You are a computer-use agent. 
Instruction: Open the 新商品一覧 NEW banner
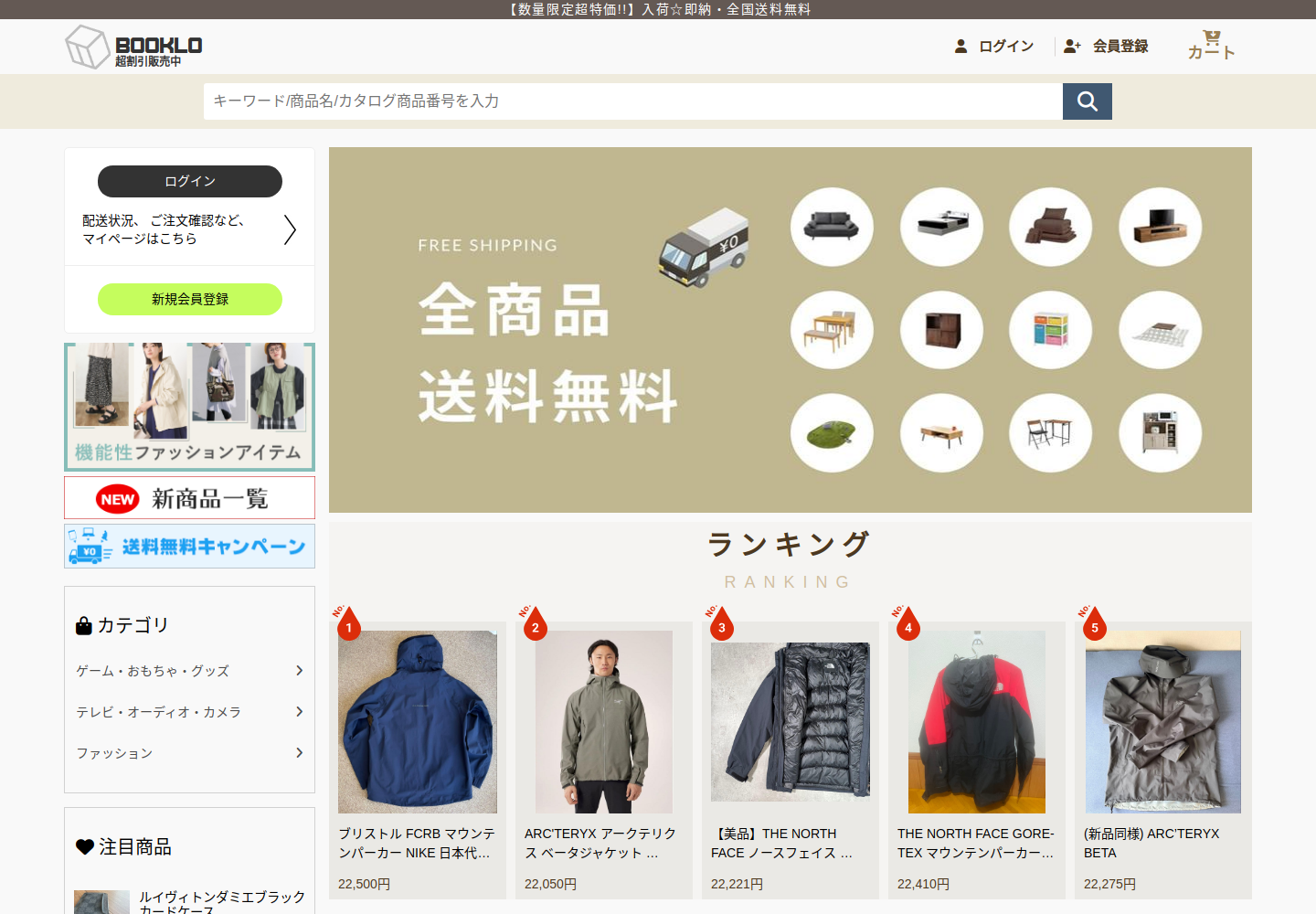pos(190,498)
